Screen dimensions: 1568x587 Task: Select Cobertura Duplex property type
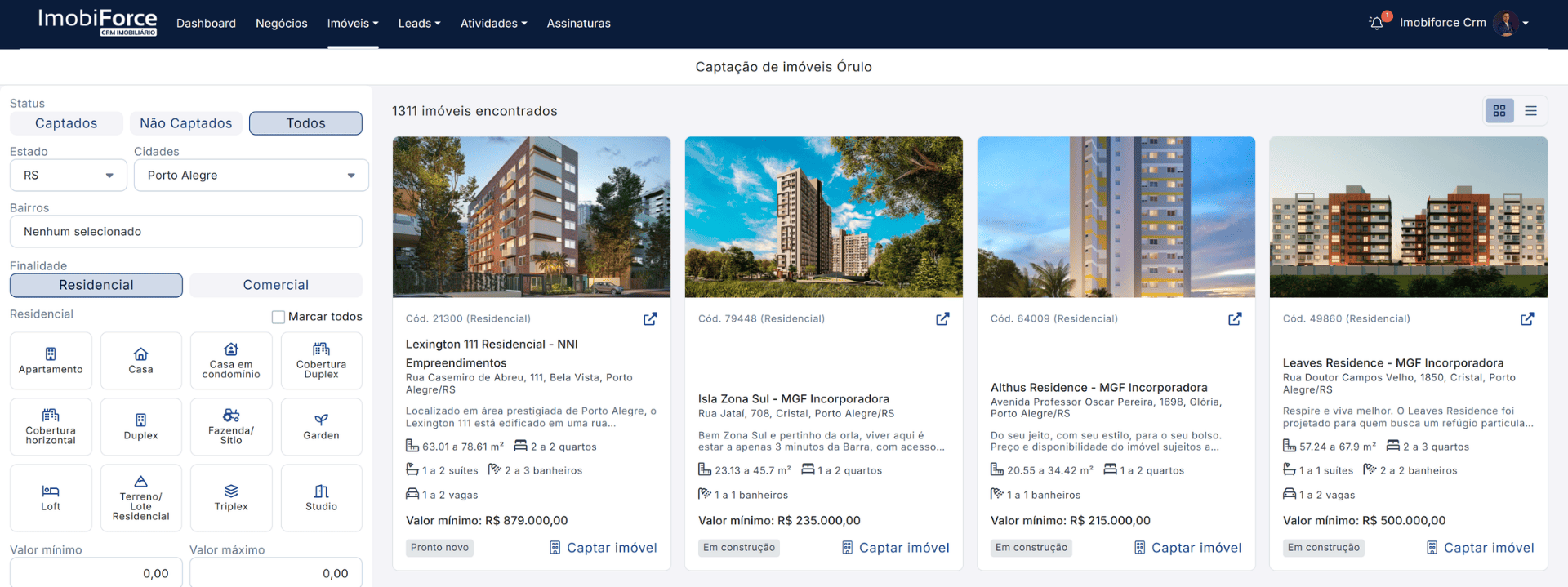(x=322, y=361)
